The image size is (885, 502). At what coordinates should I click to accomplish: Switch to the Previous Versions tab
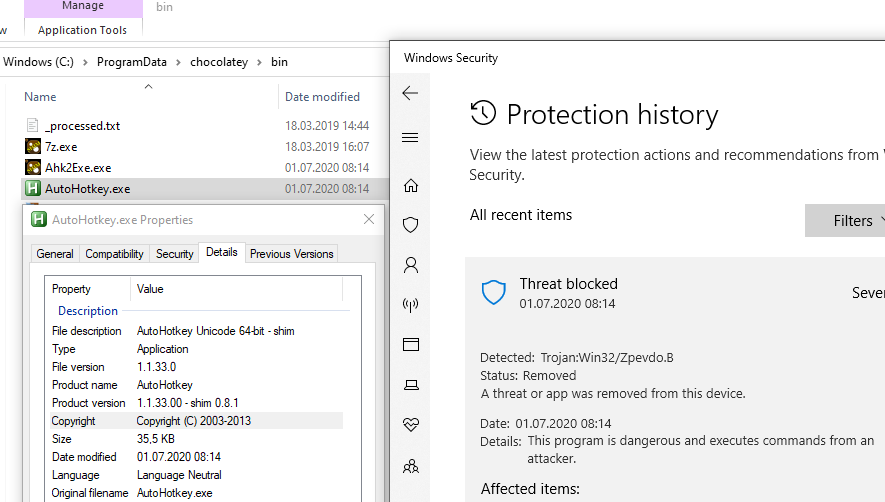click(x=292, y=254)
